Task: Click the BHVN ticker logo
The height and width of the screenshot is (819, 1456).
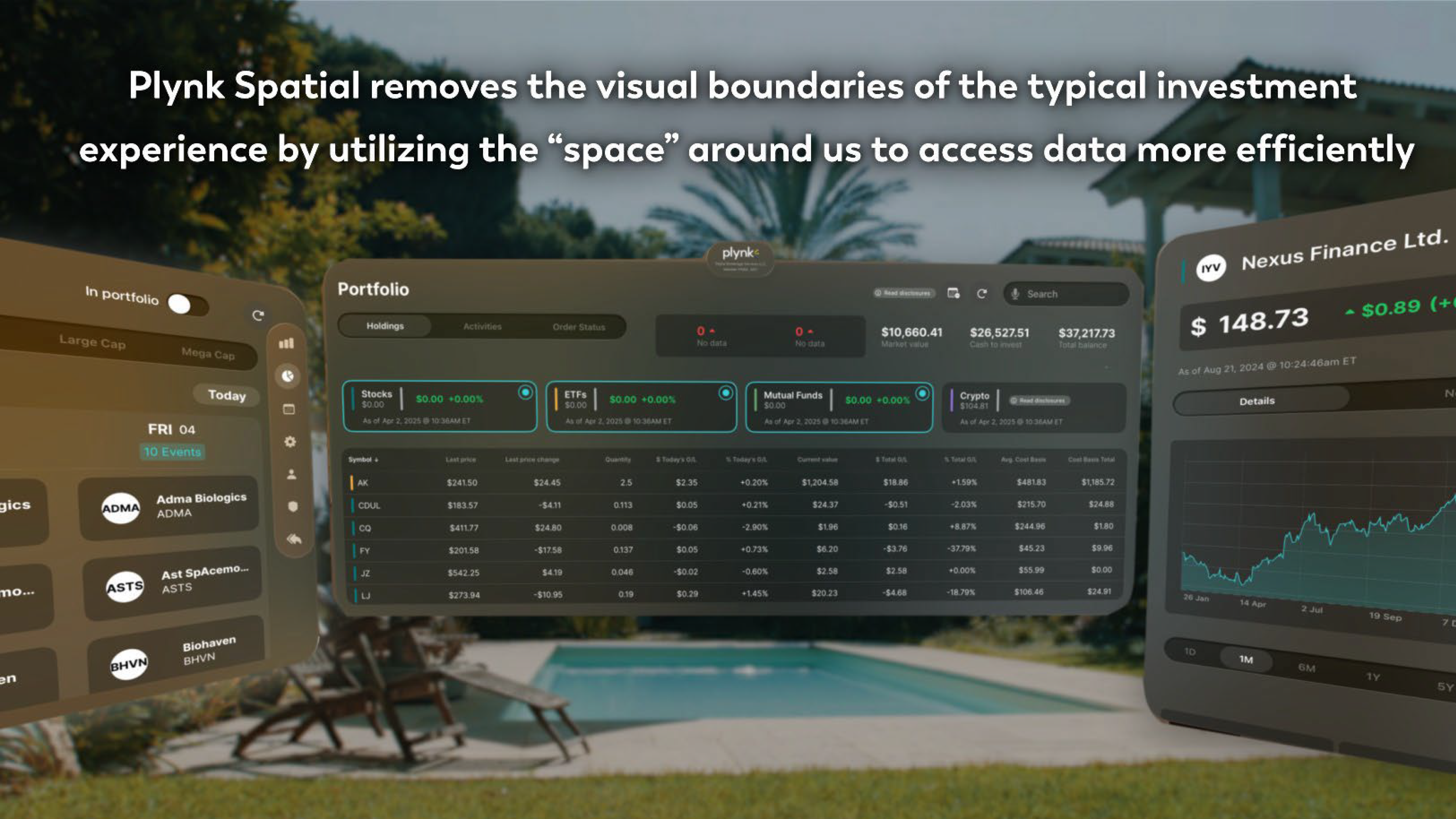Action: [x=129, y=665]
